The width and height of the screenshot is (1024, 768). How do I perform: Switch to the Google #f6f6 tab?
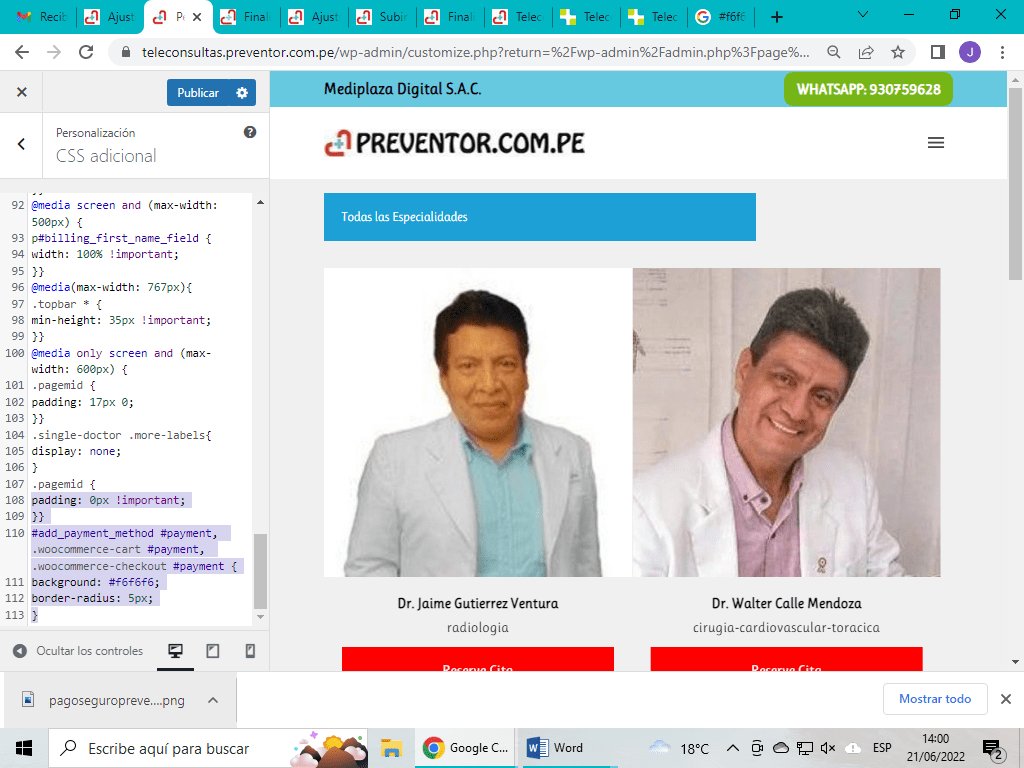coord(721,17)
